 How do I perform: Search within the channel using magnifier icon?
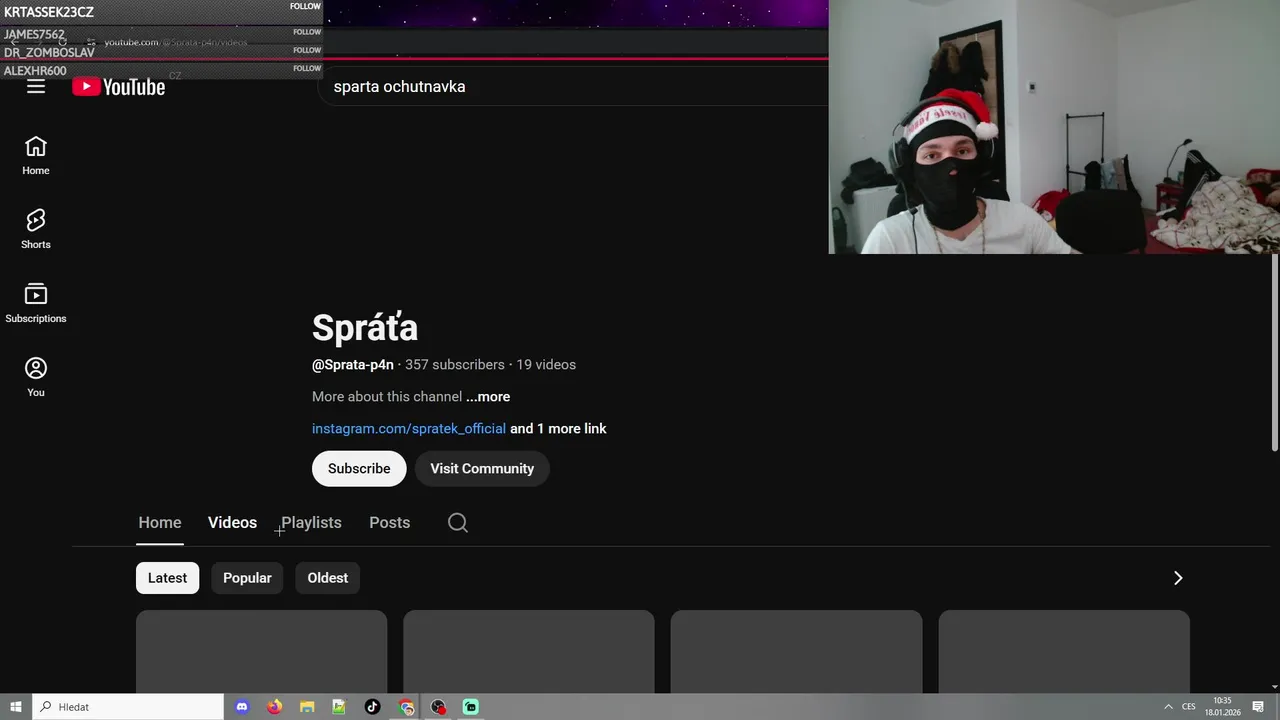point(458,523)
